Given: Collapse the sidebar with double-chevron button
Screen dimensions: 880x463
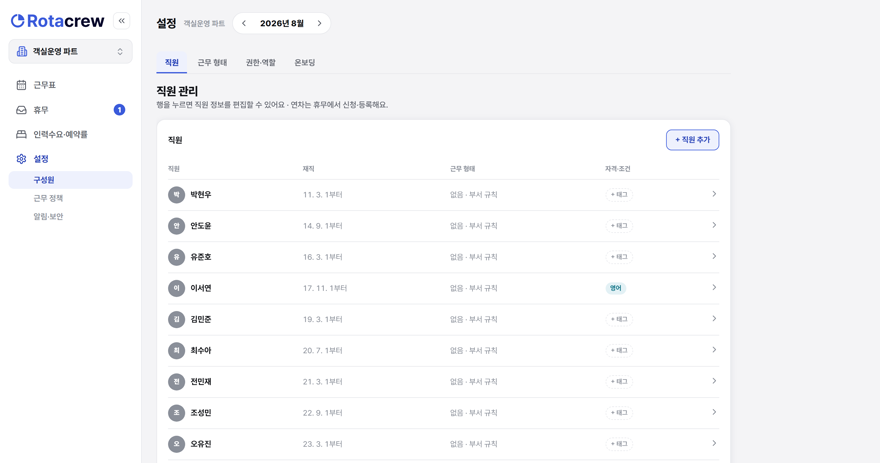Looking at the screenshot, I should [121, 21].
